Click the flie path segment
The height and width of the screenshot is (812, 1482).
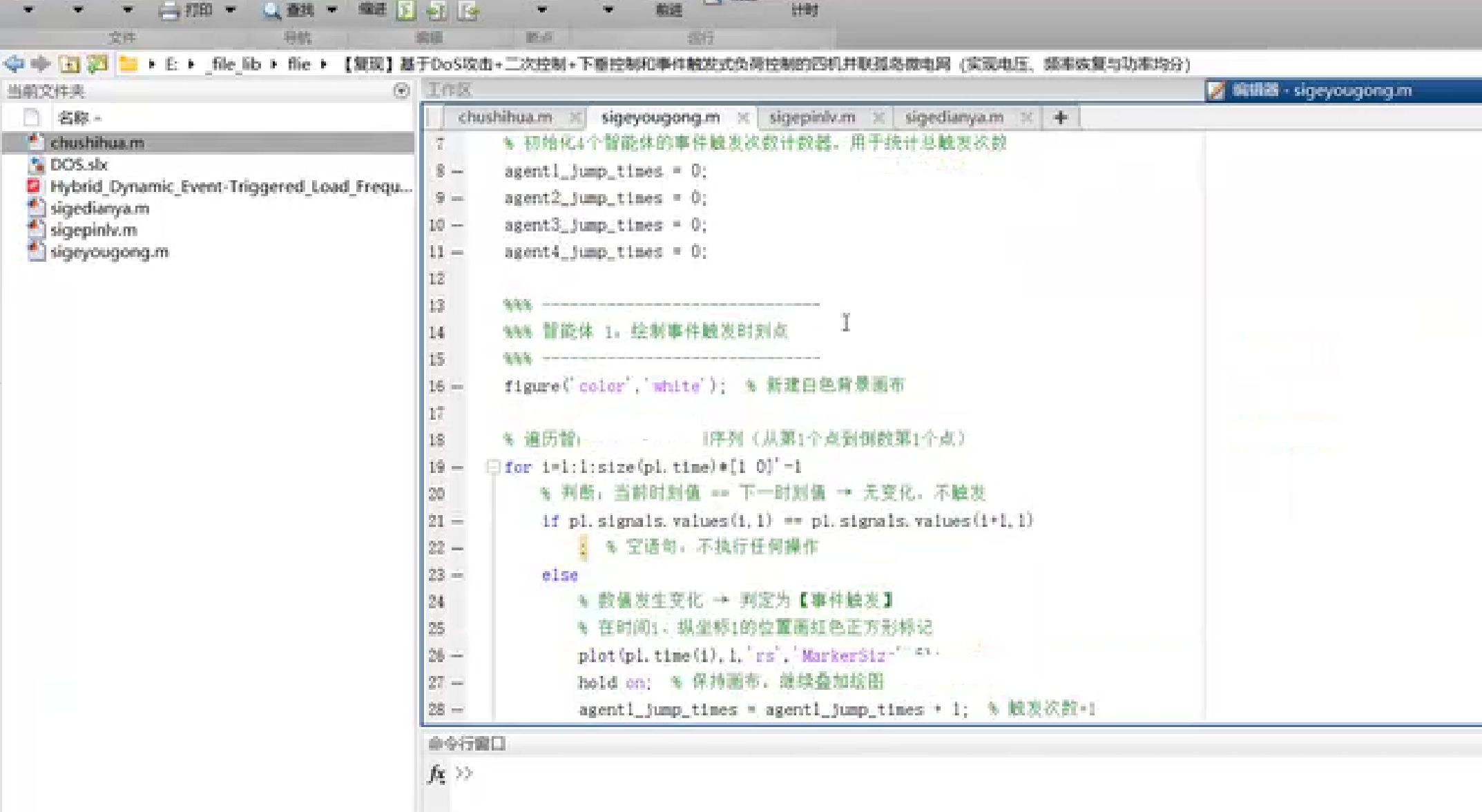[x=299, y=64]
